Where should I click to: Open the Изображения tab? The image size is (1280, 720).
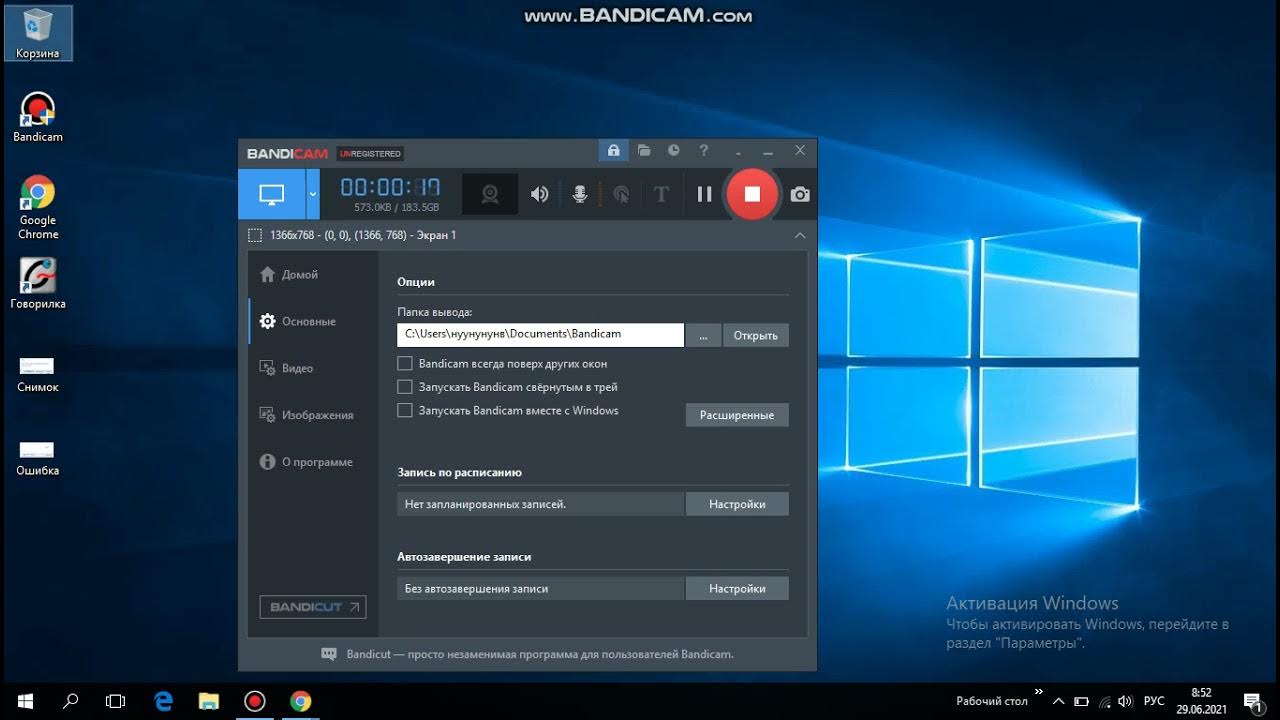(306, 415)
